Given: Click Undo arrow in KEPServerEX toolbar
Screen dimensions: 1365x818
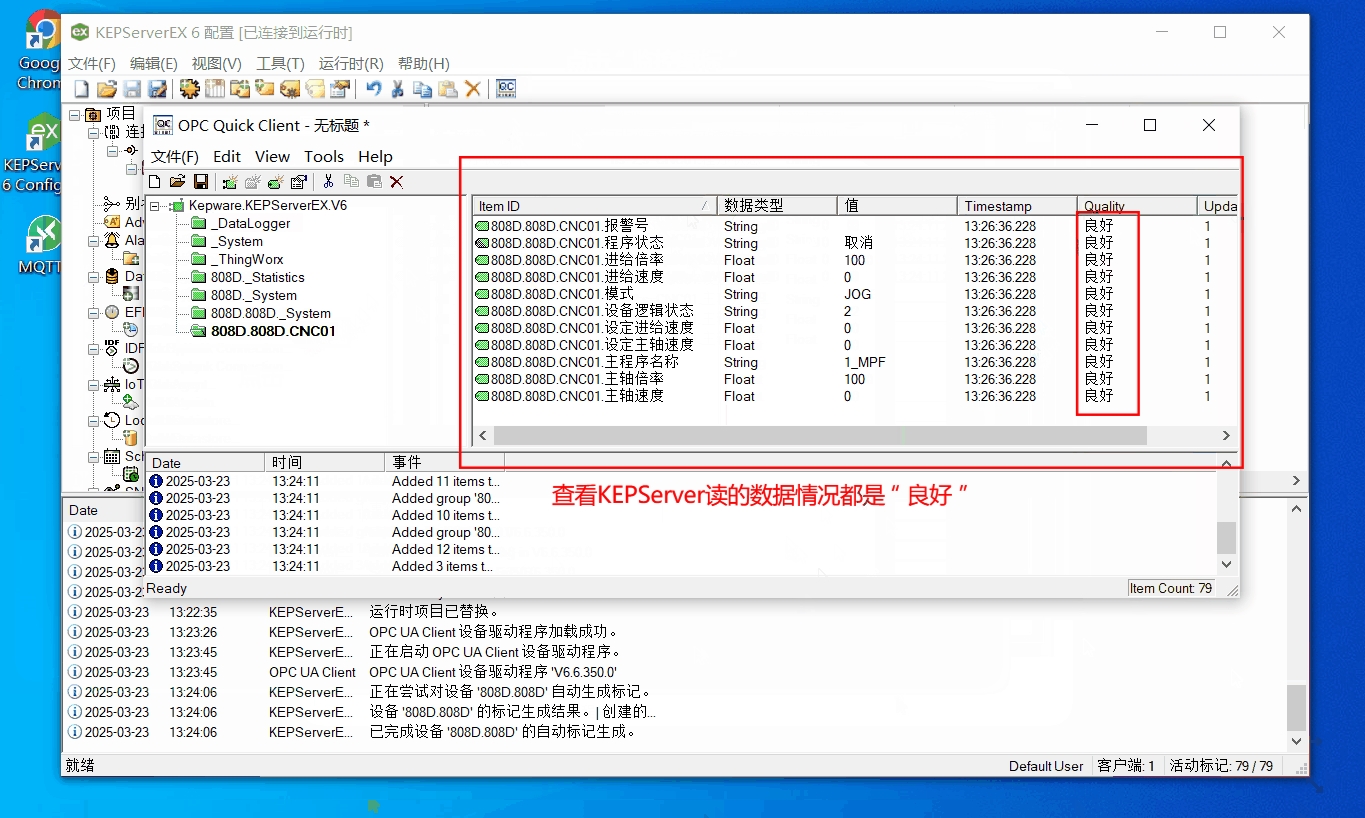Looking at the screenshot, I should click(373, 89).
